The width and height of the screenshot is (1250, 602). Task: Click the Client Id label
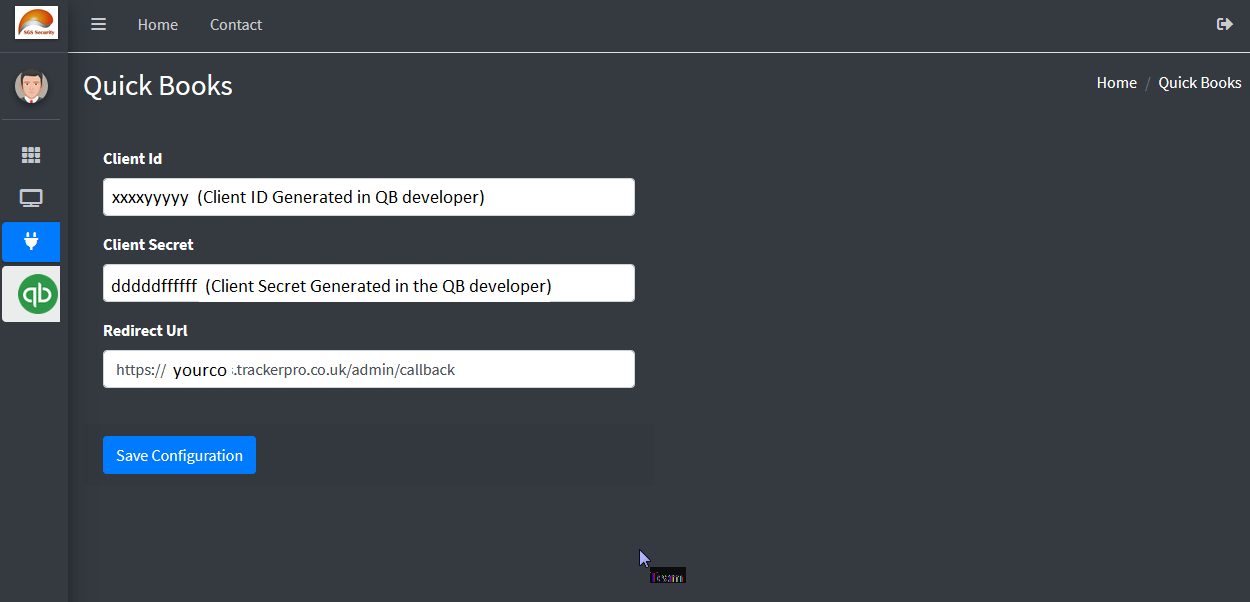(x=132, y=159)
